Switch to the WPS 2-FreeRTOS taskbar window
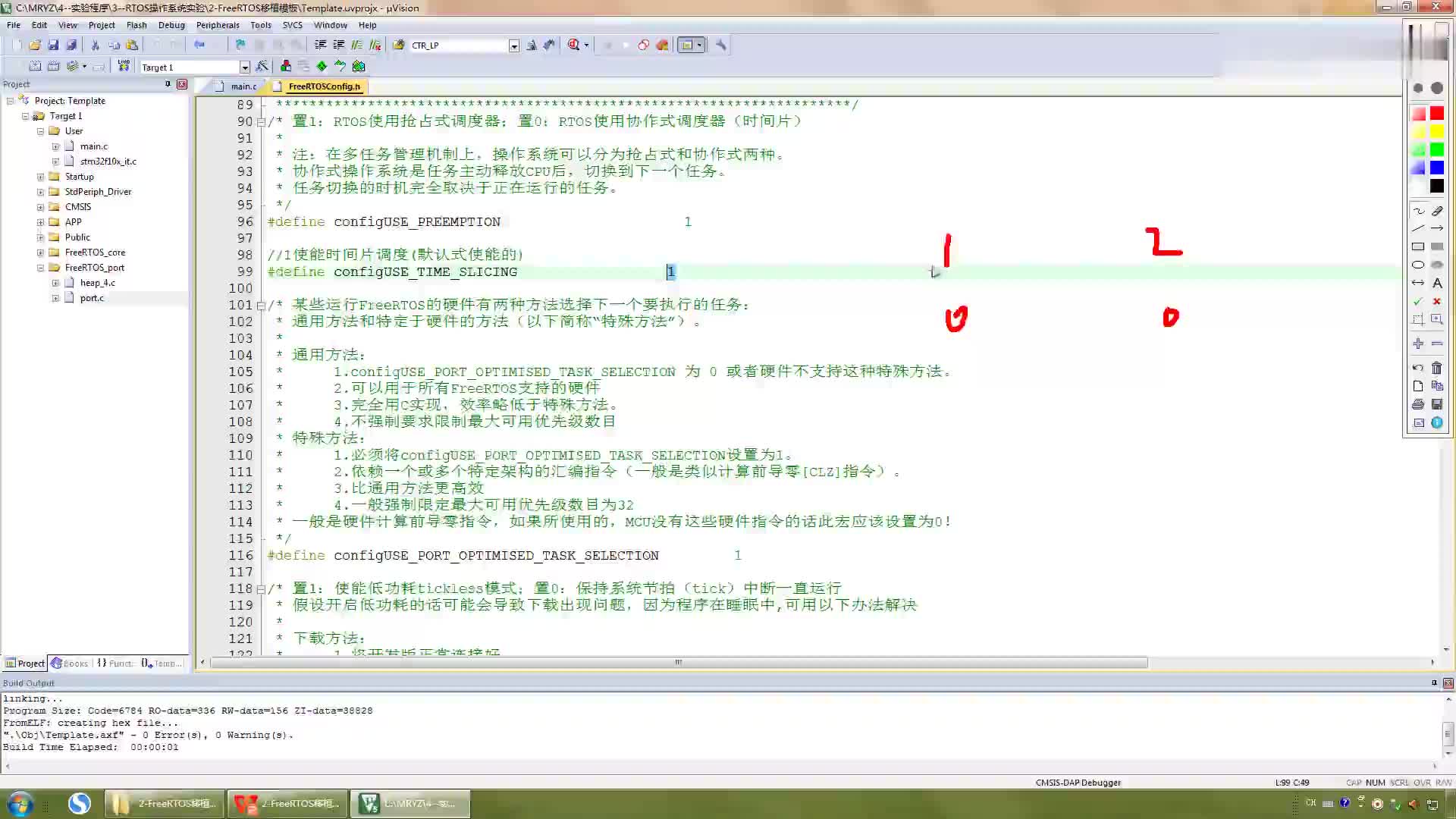This screenshot has height=819, width=1456. (x=287, y=804)
